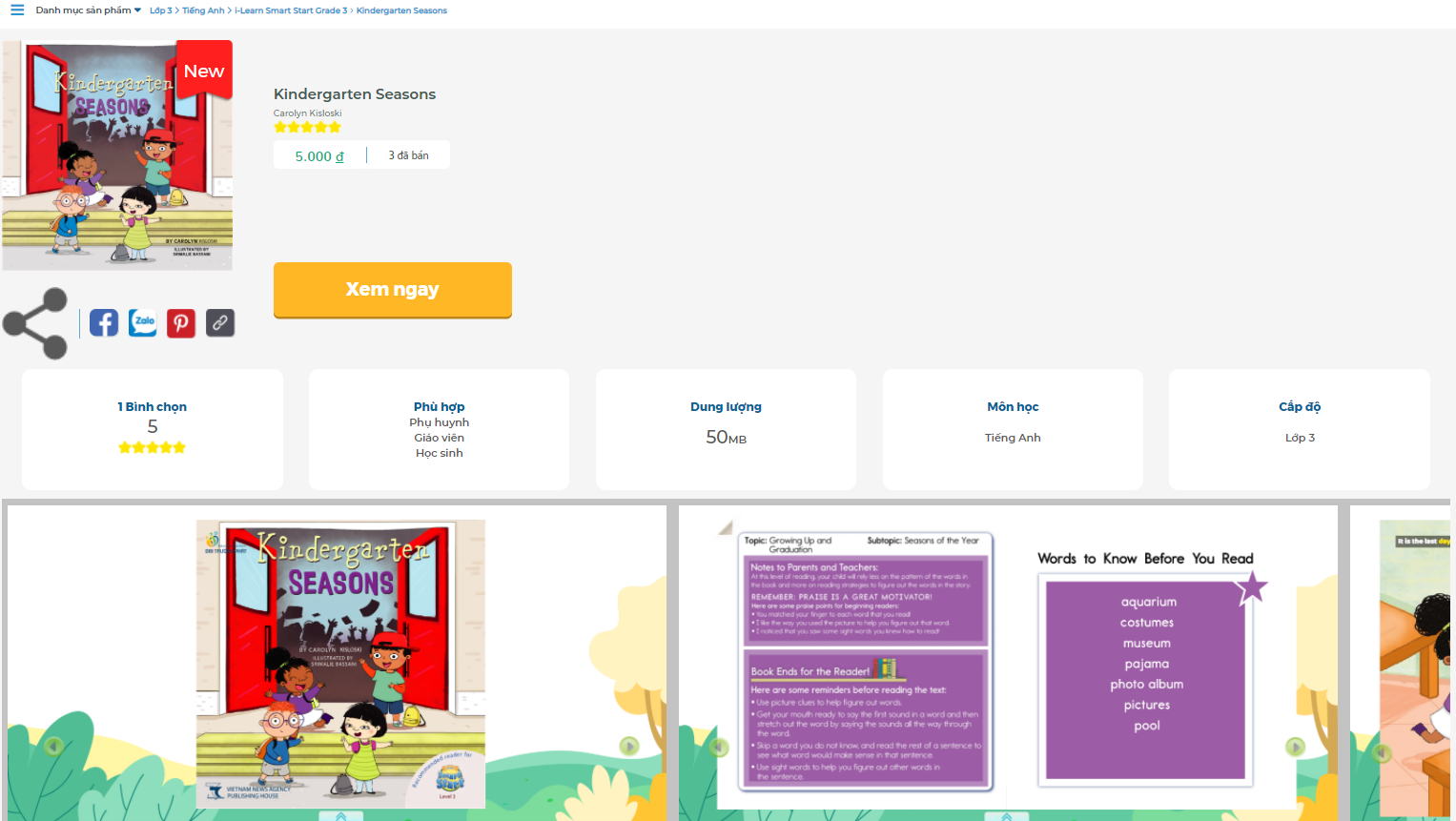
Task: Click the Học sinh audience text
Action: coord(440,453)
